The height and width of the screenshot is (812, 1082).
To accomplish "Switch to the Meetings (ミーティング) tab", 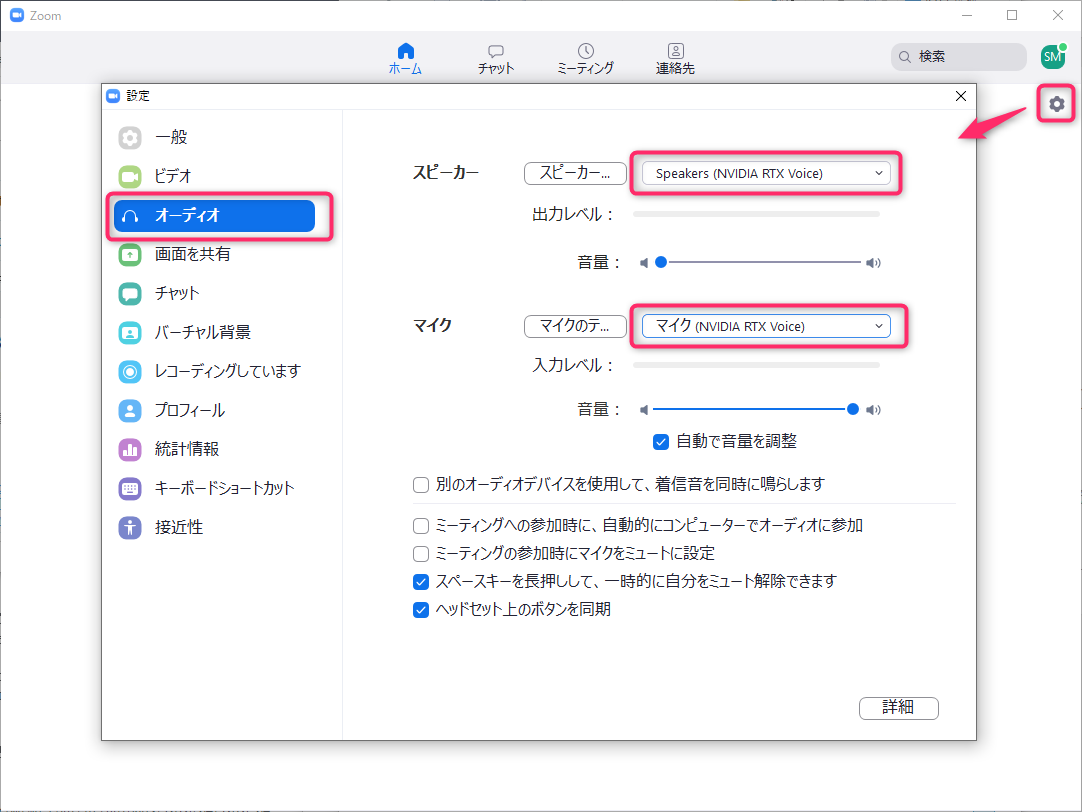I will point(585,59).
